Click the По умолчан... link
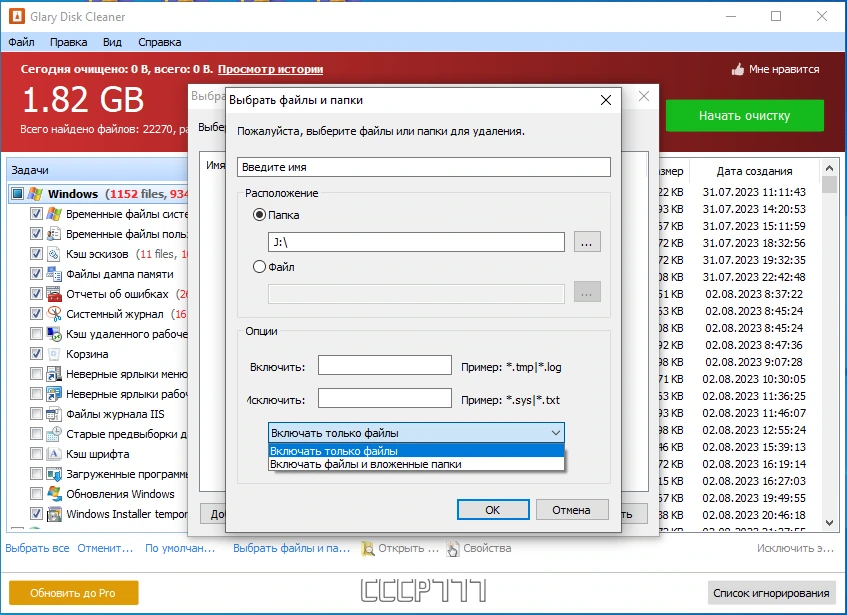This screenshot has width=847, height=615. [x=180, y=548]
